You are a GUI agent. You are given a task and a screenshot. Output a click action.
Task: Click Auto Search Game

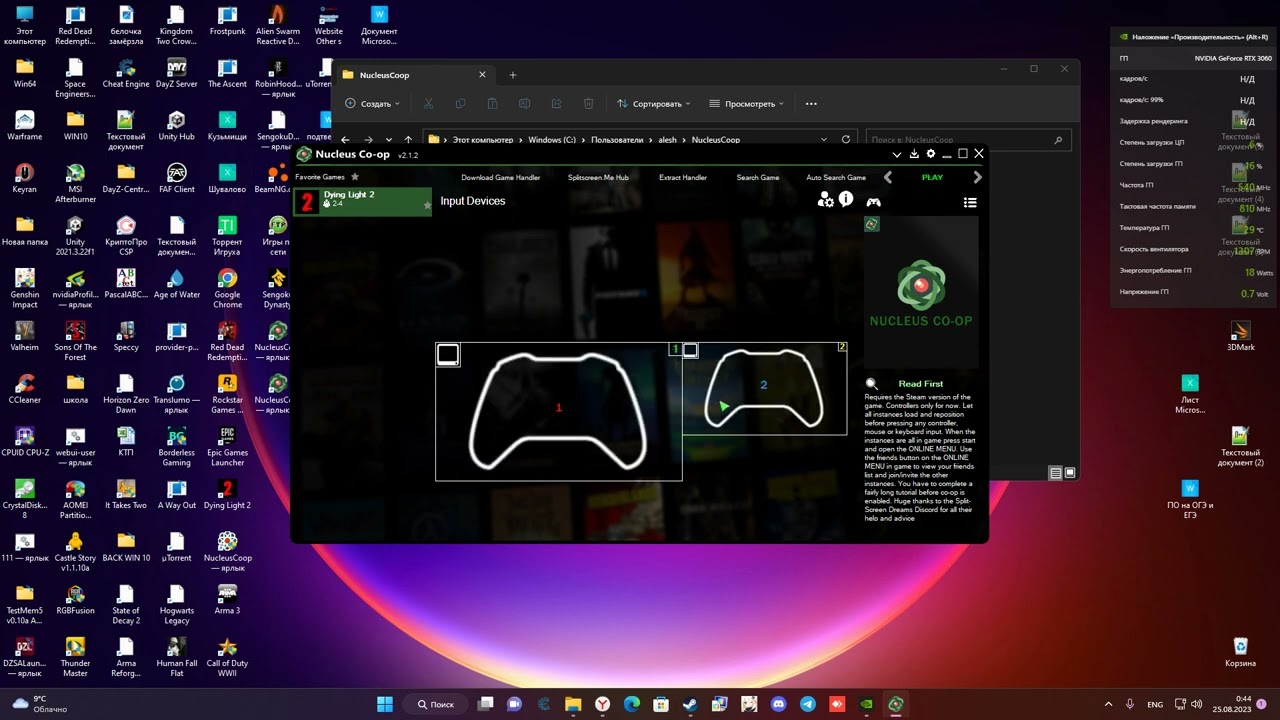click(x=836, y=178)
